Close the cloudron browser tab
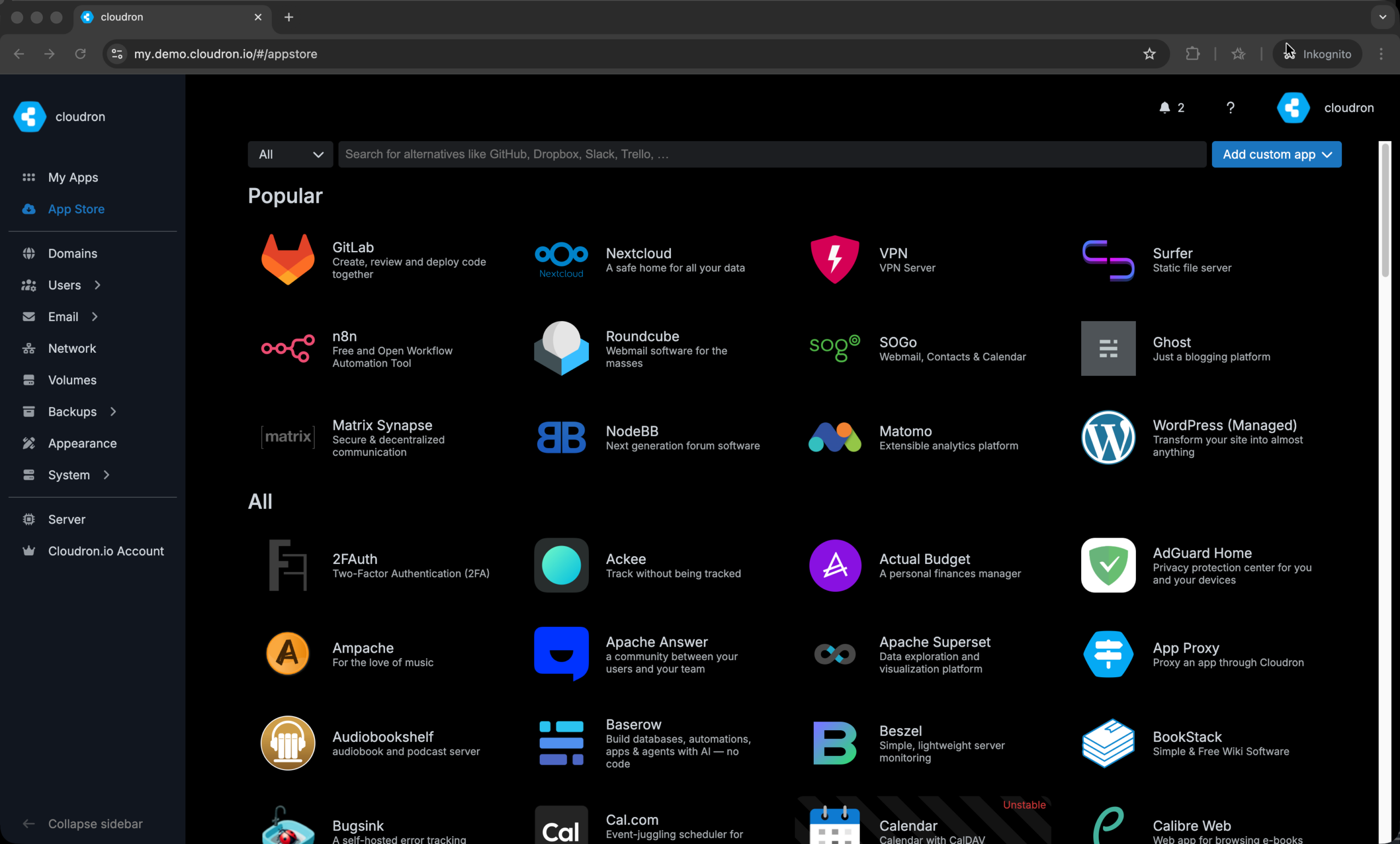 258,17
